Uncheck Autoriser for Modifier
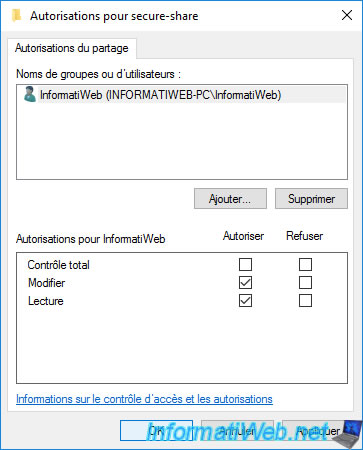This screenshot has height=450, width=363. 246,282
